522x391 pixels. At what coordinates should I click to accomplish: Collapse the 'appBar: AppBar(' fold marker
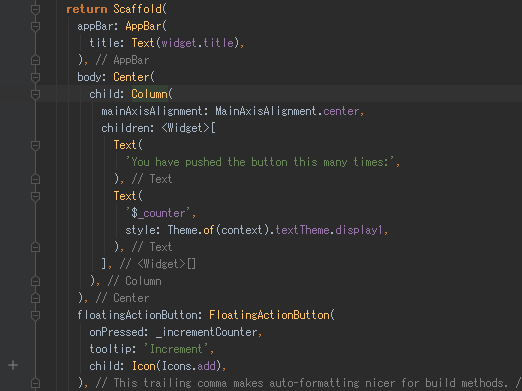(x=35, y=26)
